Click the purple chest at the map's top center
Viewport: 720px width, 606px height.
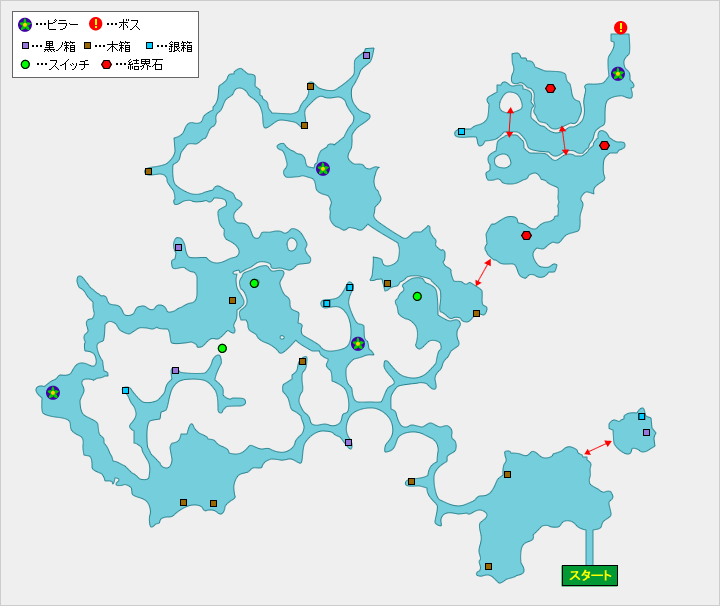point(366,56)
